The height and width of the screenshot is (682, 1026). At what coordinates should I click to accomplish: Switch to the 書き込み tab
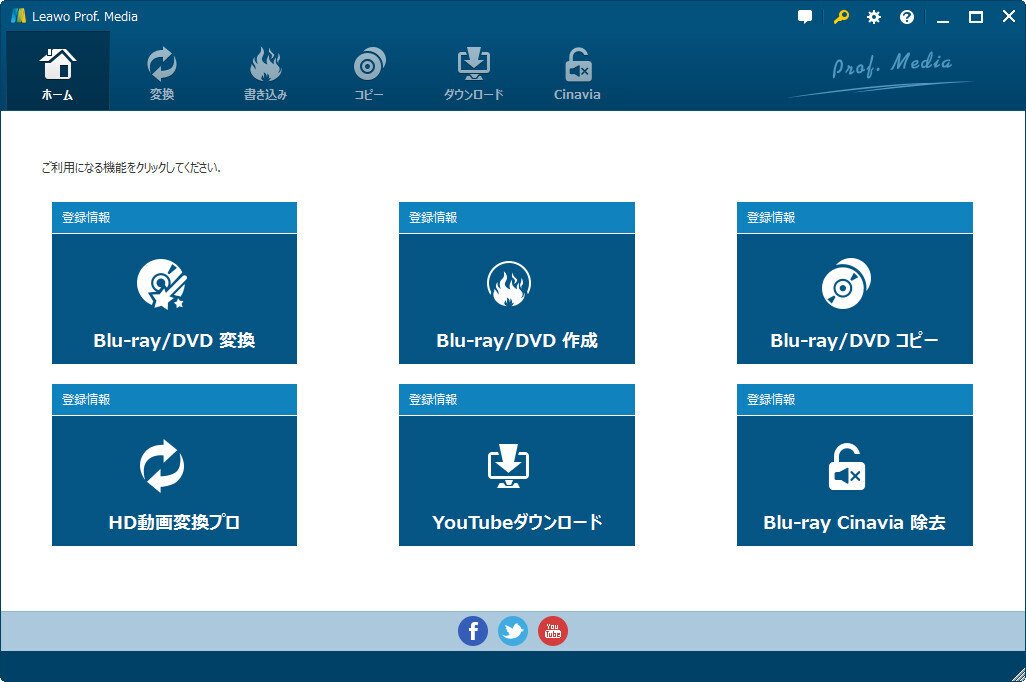coord(264,70)
